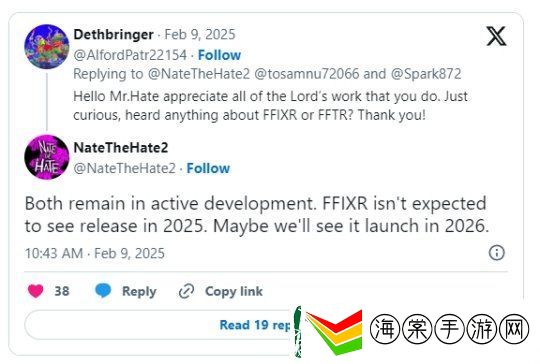540x364 pixels.
Task: Open the 10:43 AM · Feb 9, 2025 timestamp
Action: tap(95, 253)
